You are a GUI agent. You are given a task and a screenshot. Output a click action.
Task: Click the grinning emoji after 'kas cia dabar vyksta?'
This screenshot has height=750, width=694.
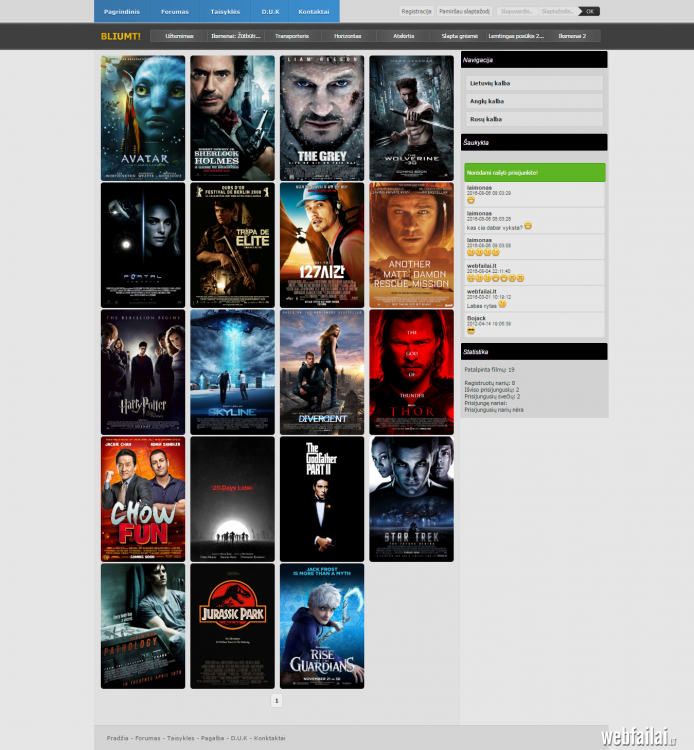528,225
